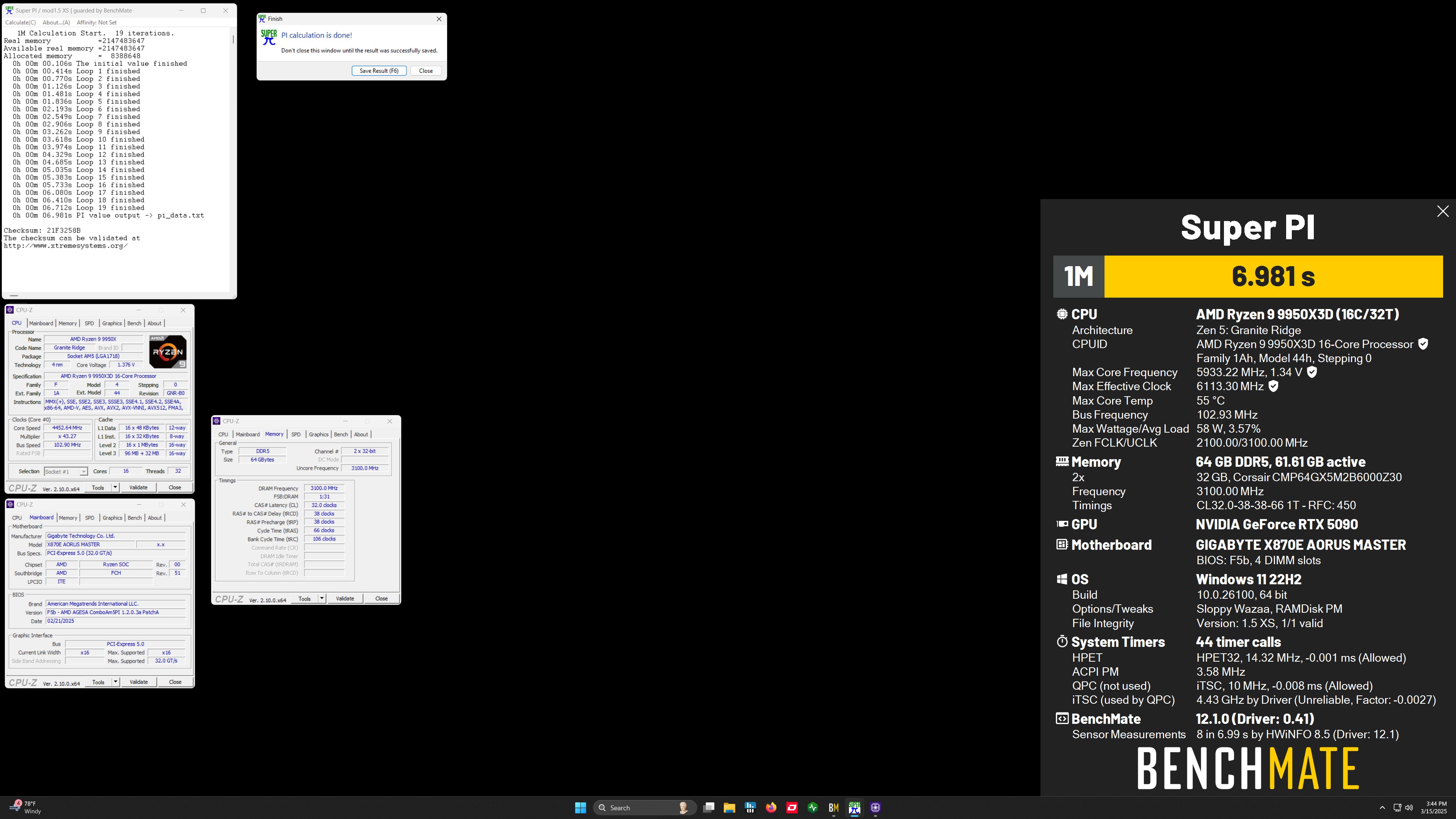Switch to SPD tab in top CPU-Z window
1456x819 pixels.
point(89,323)
